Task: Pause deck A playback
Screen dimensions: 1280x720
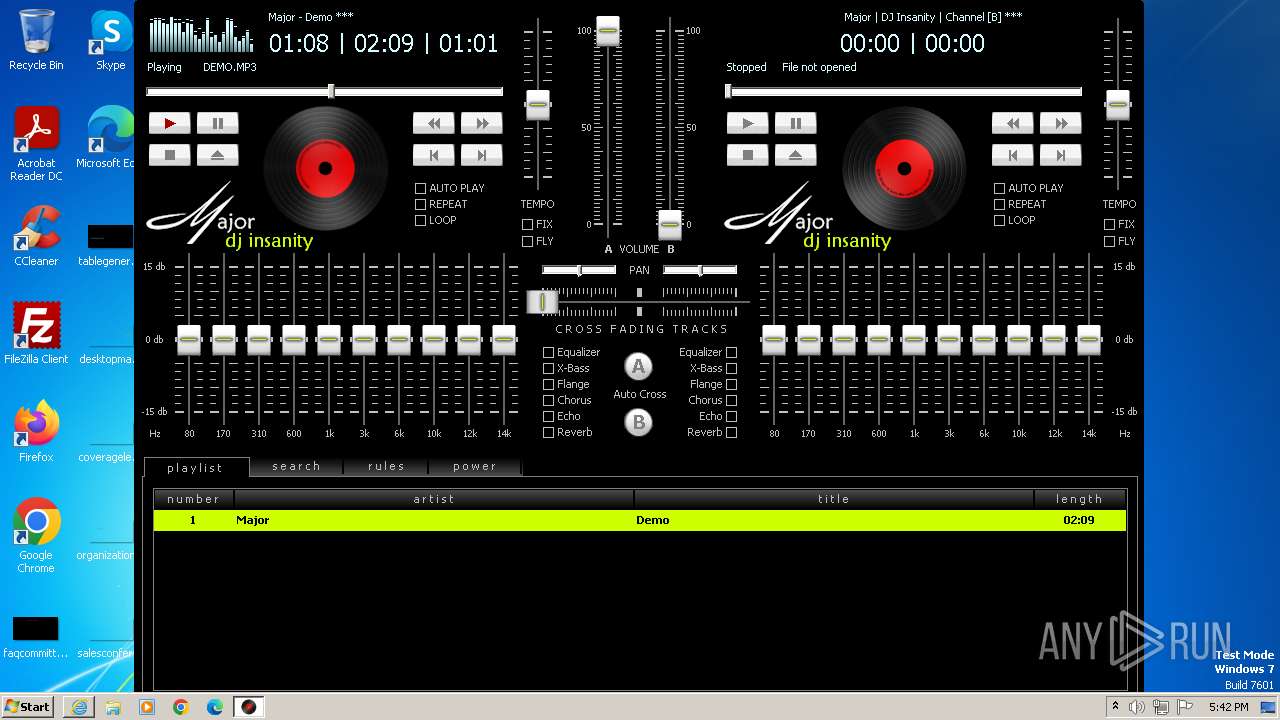Action: click(217, 123)
